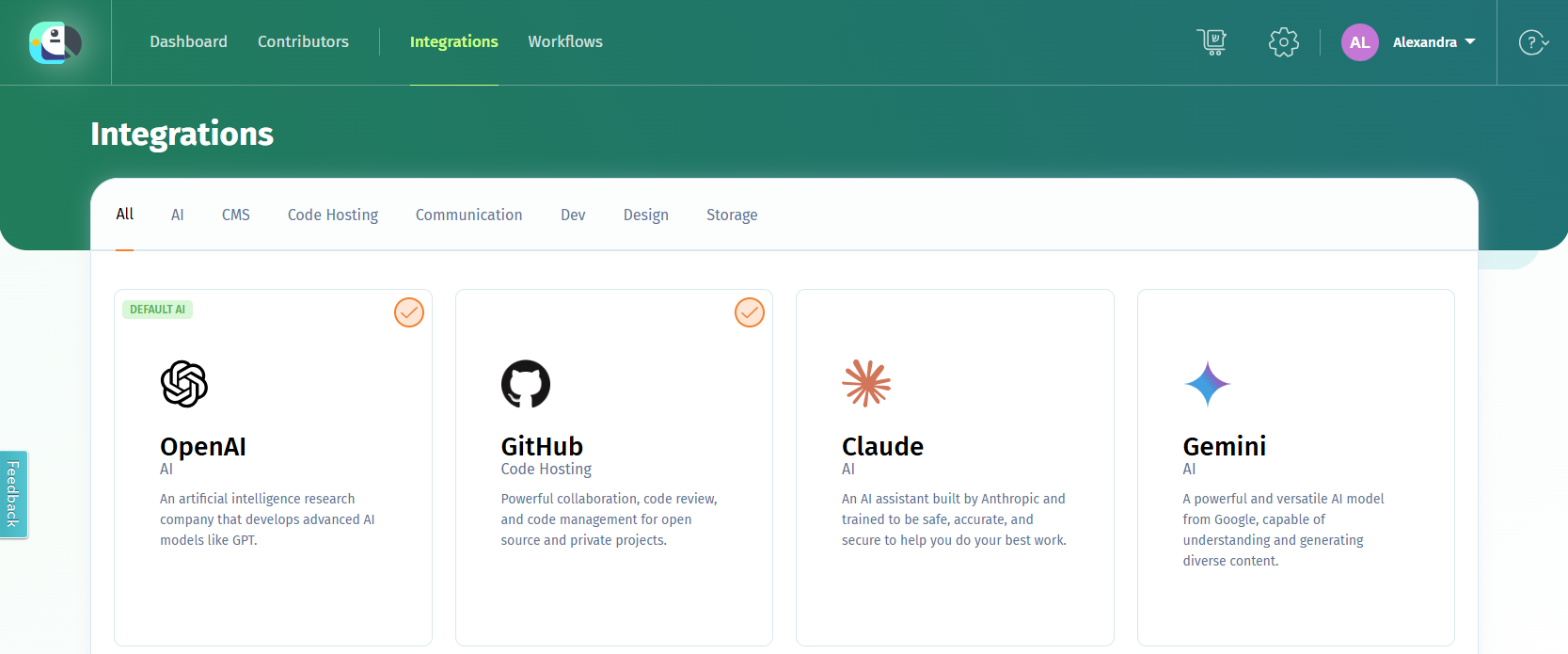Switch to the CMS filter tab
Screen dimensions: 1568x654
click(236, 215)
